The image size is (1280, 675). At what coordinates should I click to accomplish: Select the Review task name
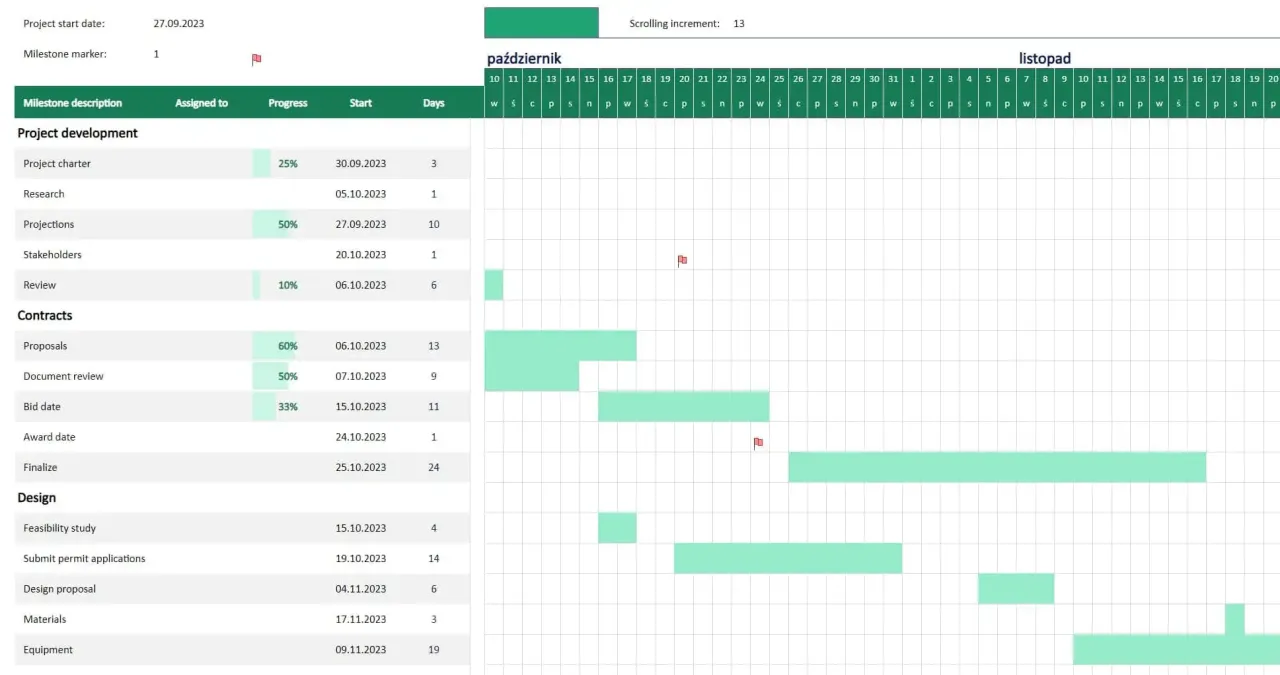tap(40, 285)
